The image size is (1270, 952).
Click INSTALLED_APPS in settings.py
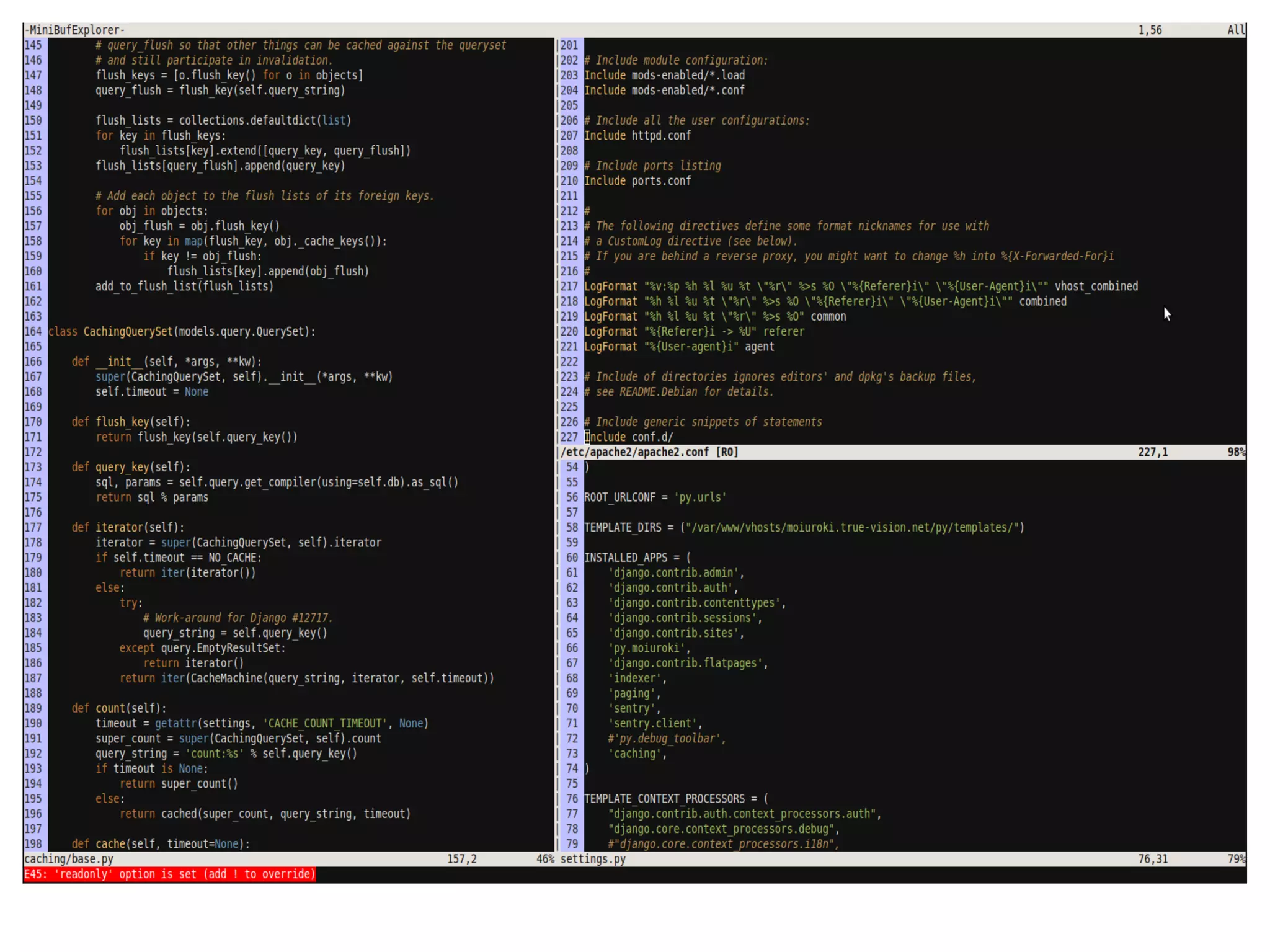pyautogui.click(x=625, y=558)
